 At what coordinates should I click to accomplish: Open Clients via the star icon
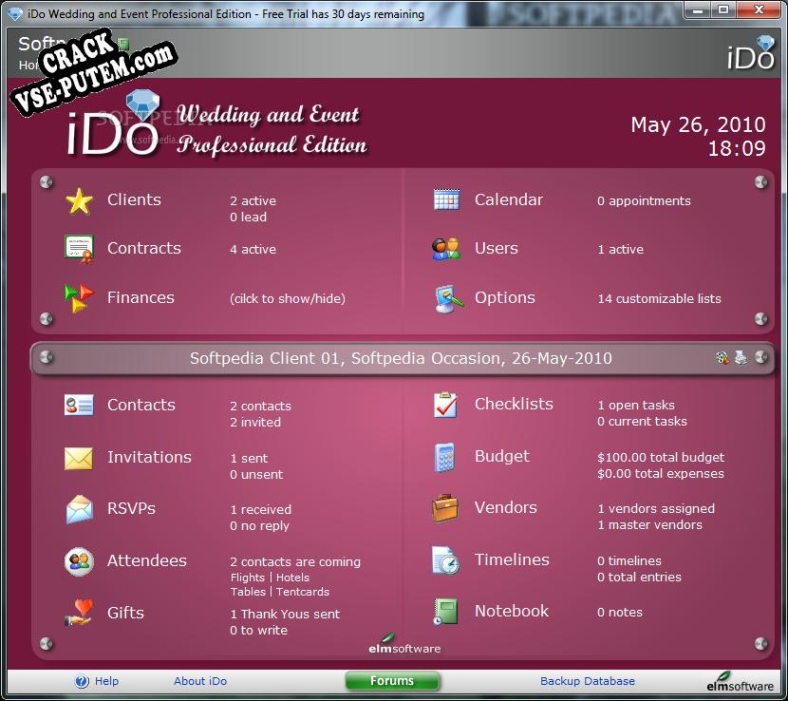point(79,201)
